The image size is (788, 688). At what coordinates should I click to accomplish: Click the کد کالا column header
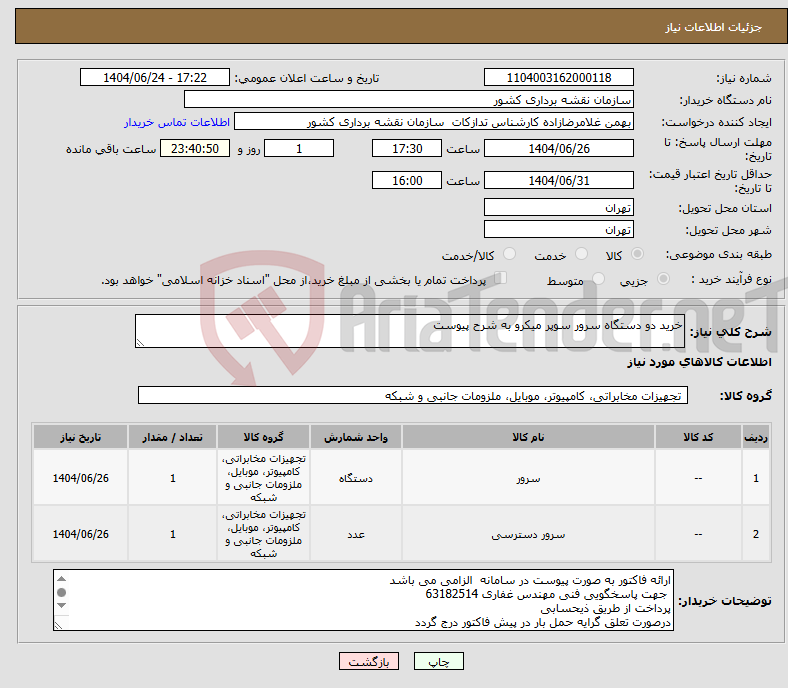(698, 437)
